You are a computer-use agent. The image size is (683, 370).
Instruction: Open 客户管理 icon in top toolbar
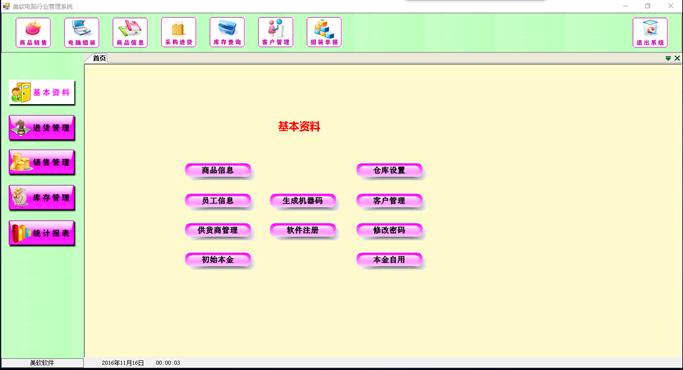coord(276,32)
